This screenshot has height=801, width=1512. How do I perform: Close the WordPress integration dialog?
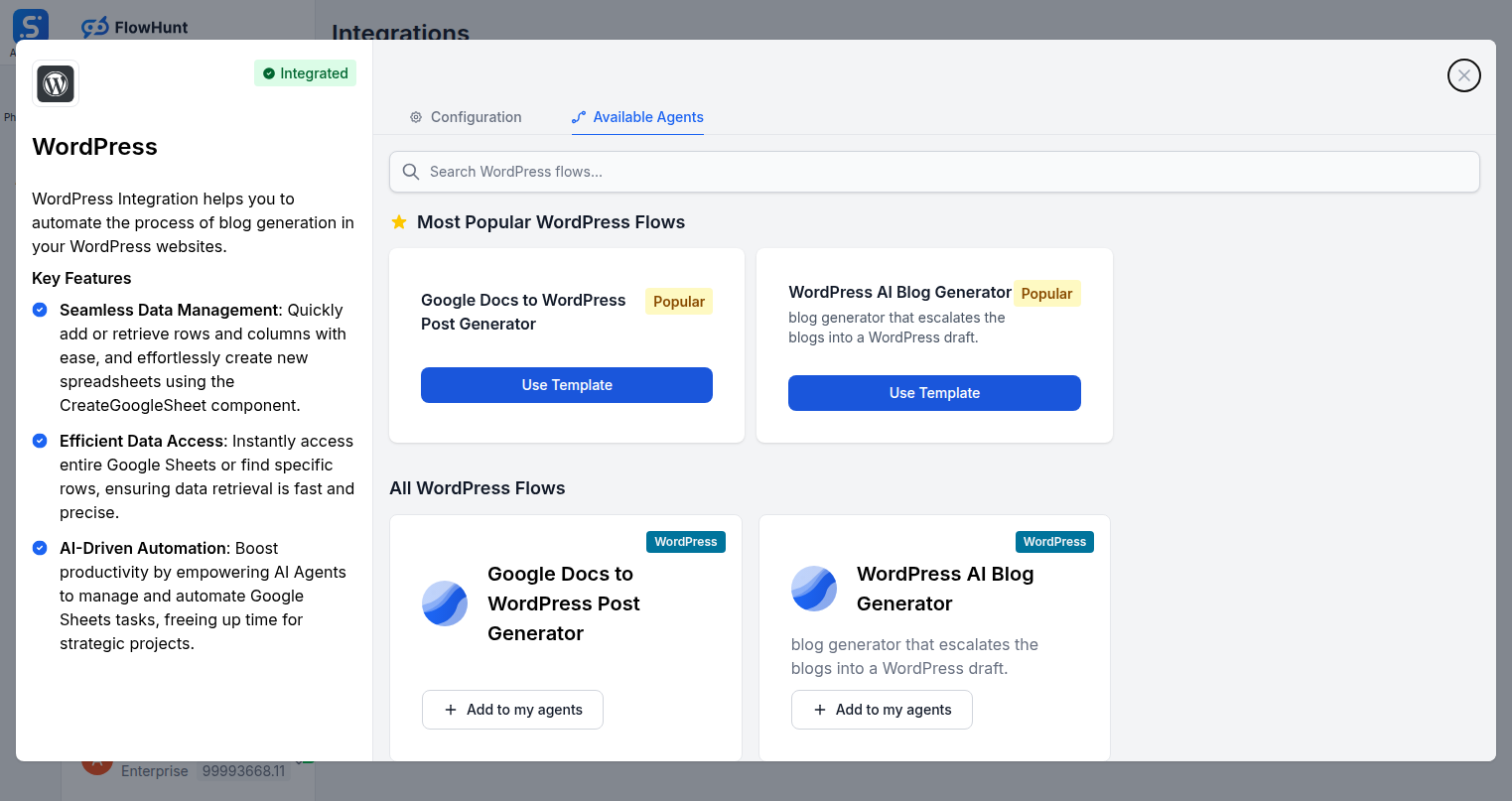pos(1463,75)
